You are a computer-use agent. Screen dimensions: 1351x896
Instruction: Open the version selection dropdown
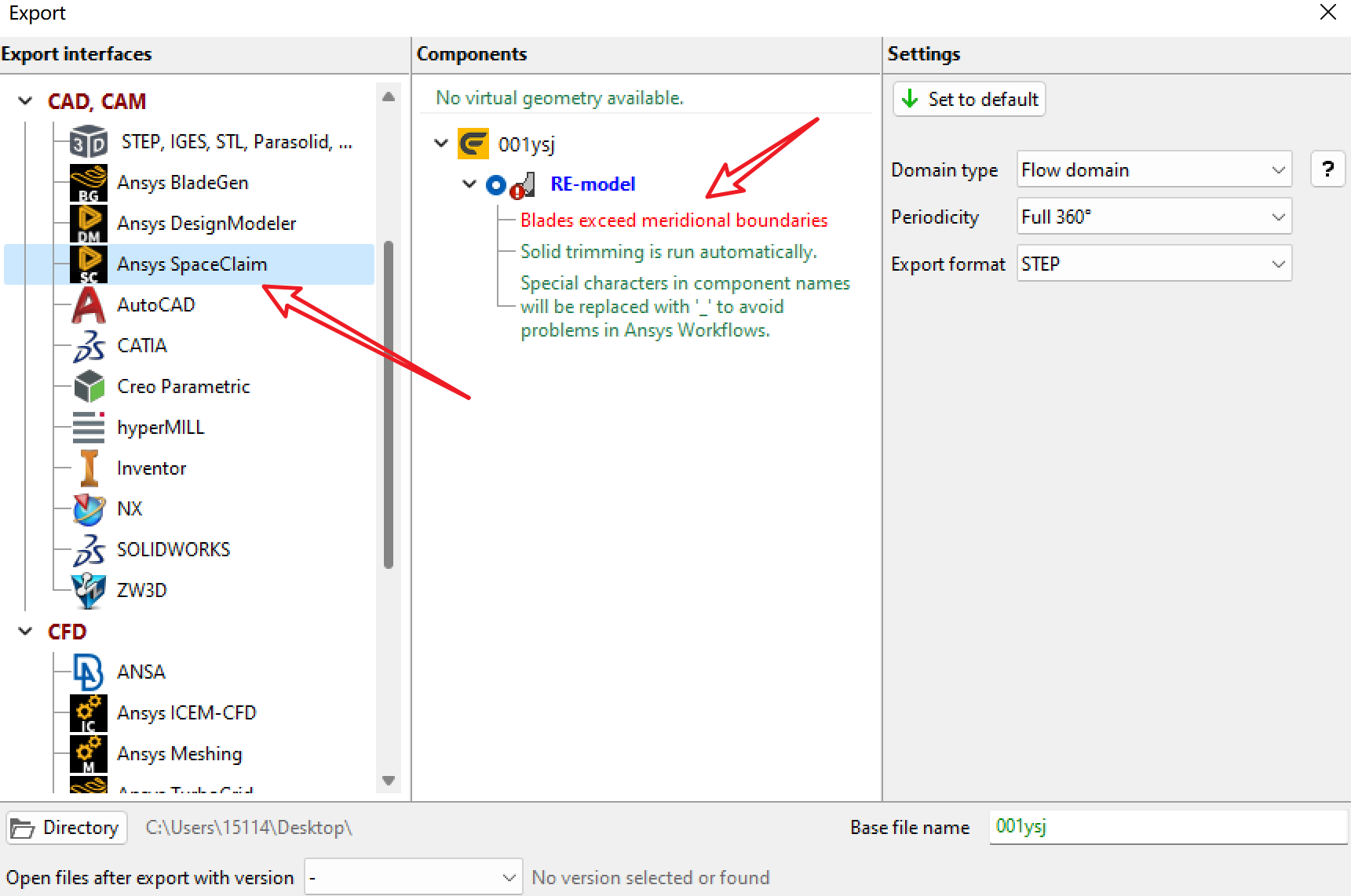point(414,877)
